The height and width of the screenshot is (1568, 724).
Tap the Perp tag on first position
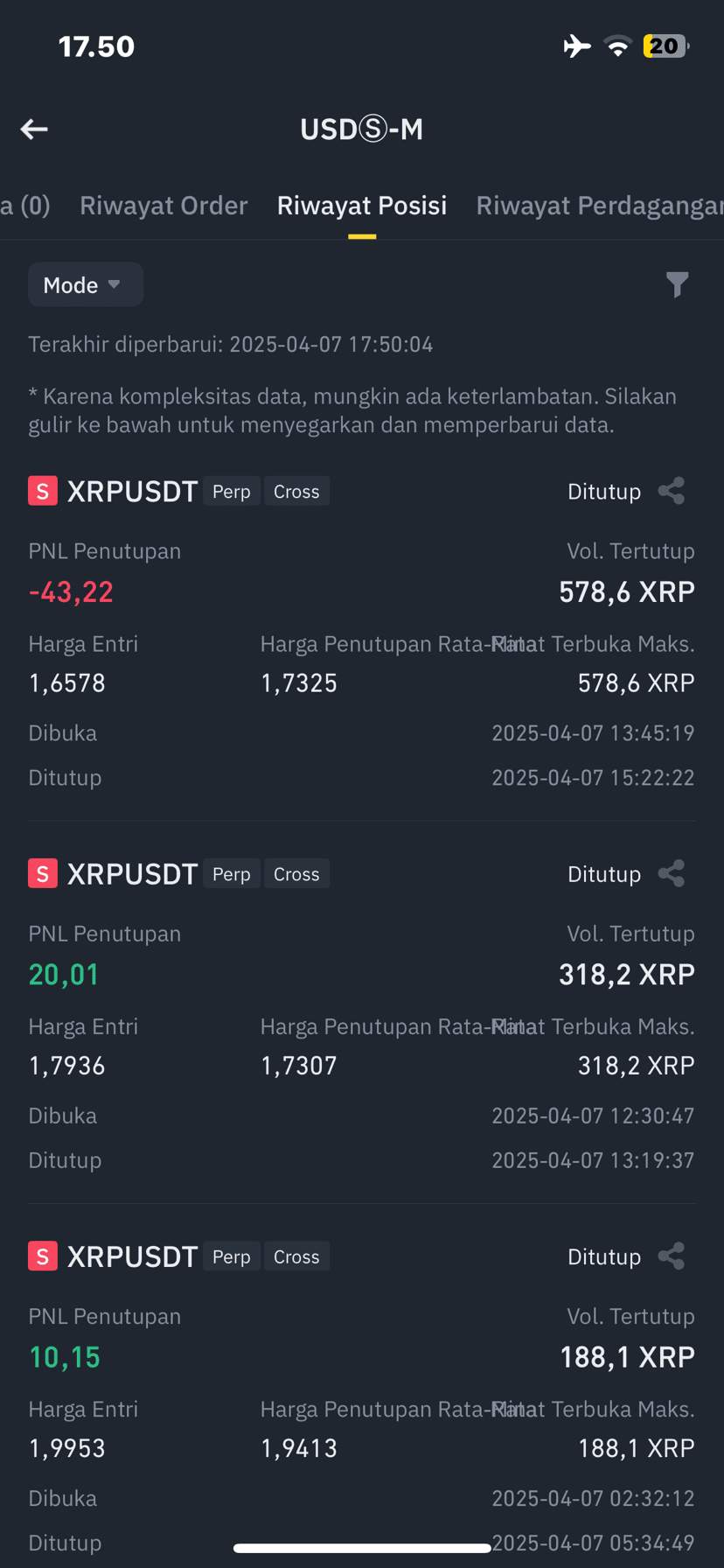[232, 491]
